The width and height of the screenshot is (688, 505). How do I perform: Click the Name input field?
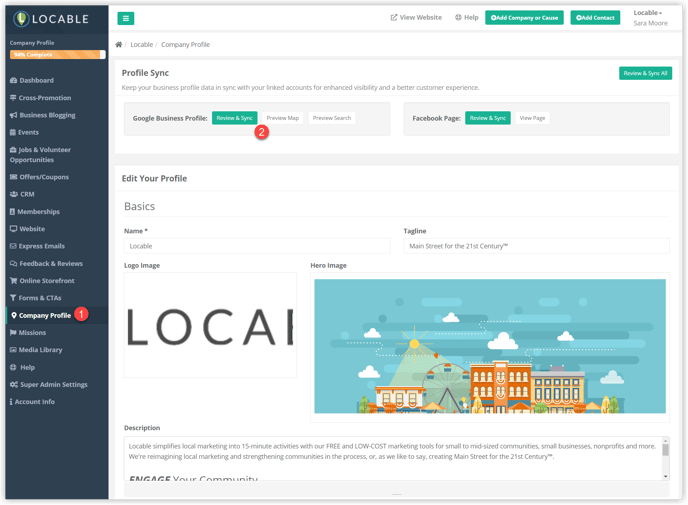tap(257, 246)
